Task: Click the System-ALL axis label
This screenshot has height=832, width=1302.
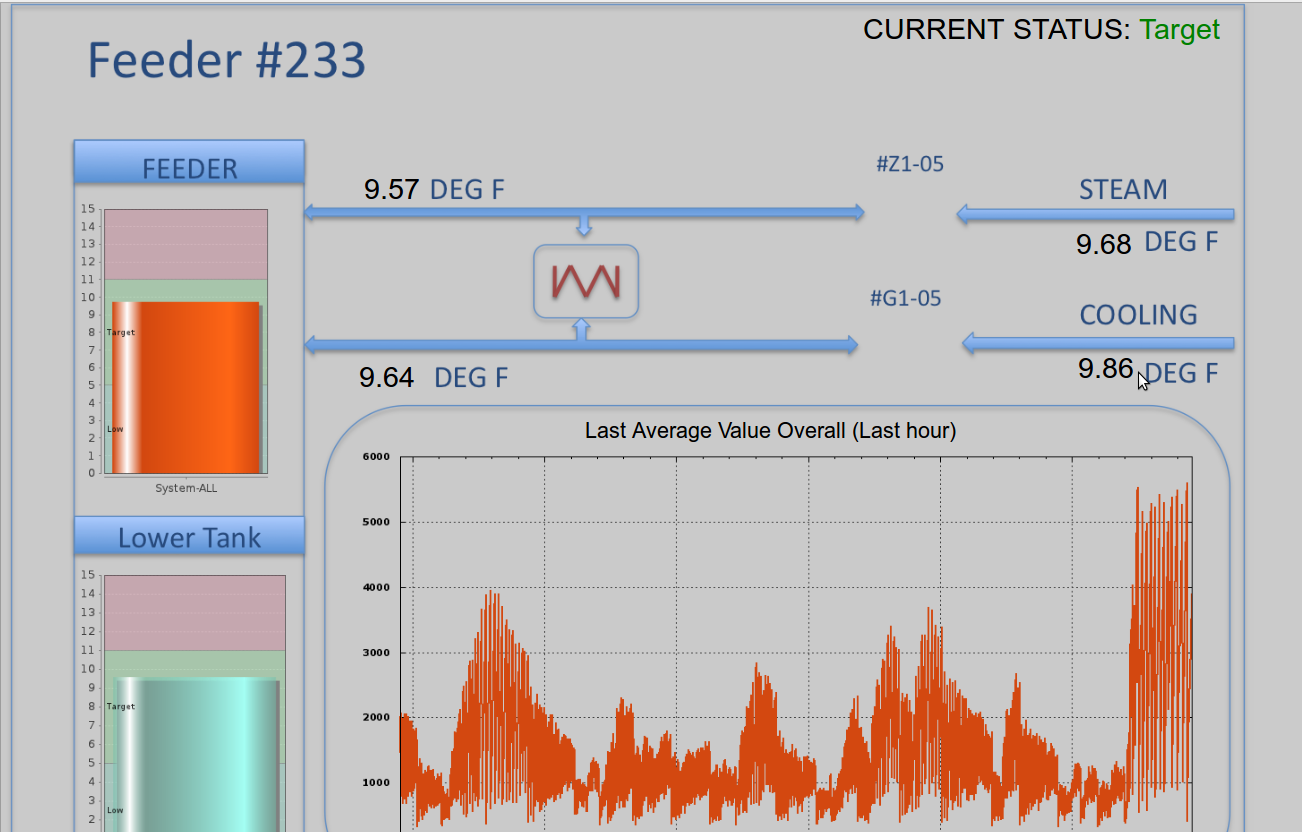Action: [186, 488]
